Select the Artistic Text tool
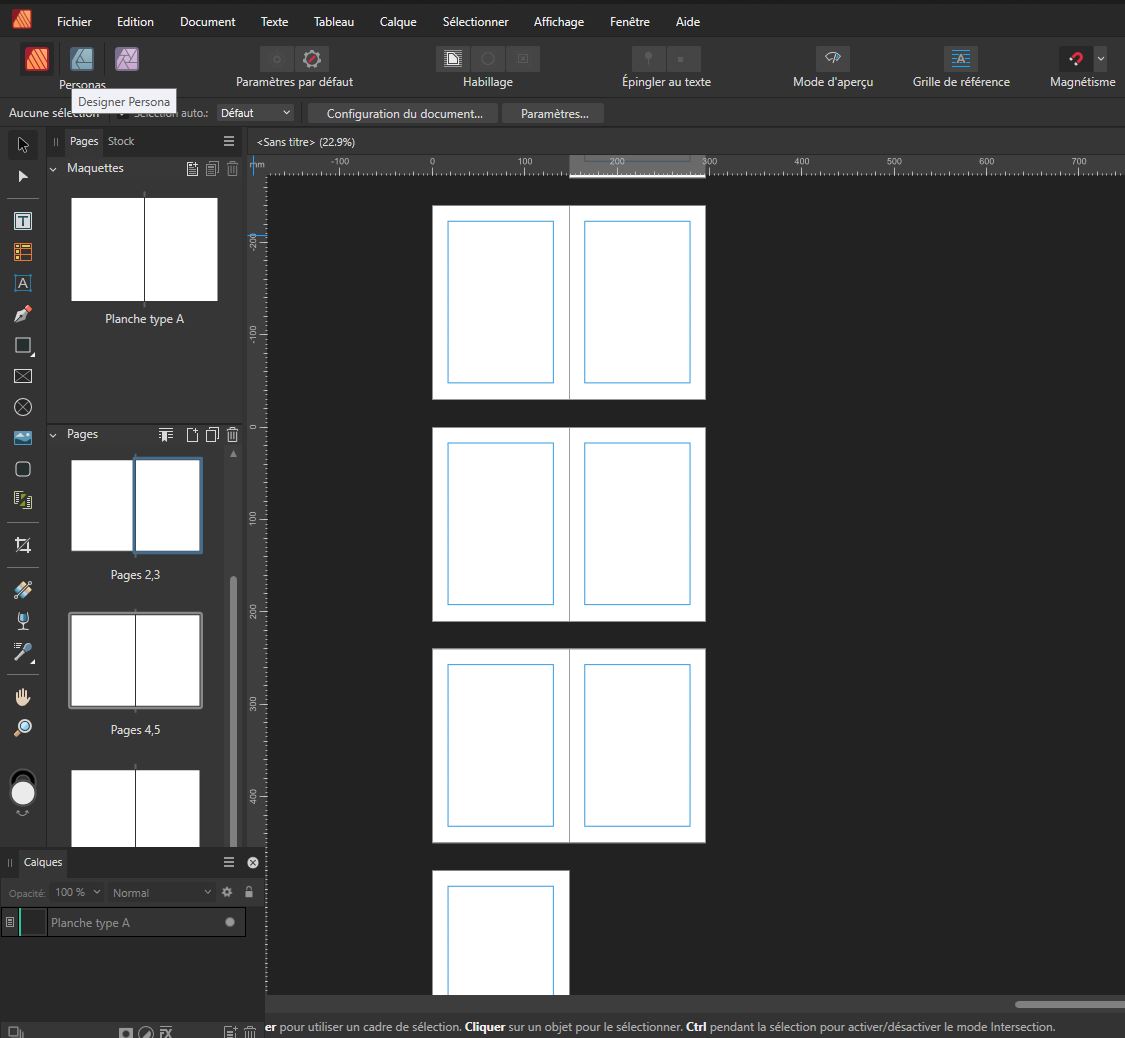The image size is (1125, 1038). coord(23,283)
